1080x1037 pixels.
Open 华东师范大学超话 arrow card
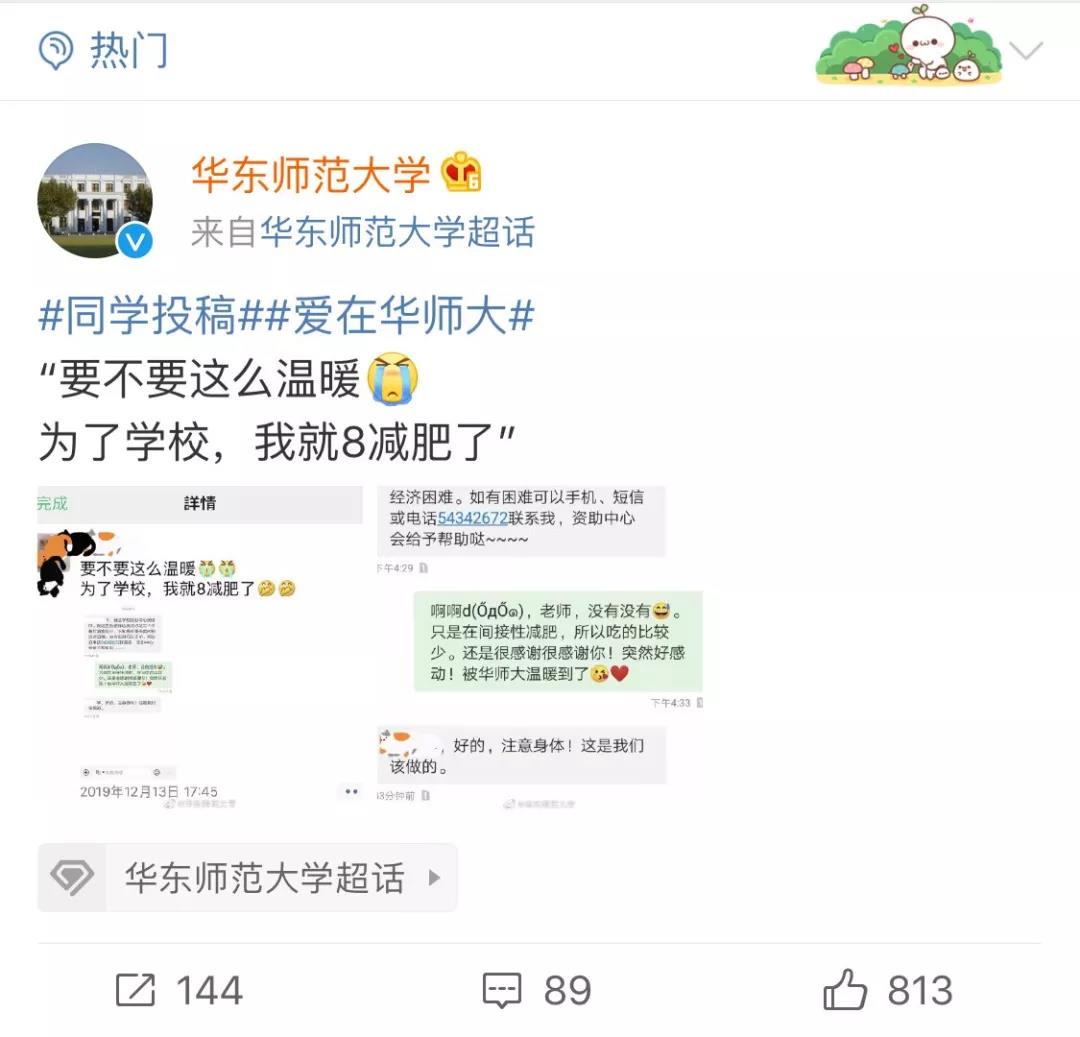click(247, 877)
